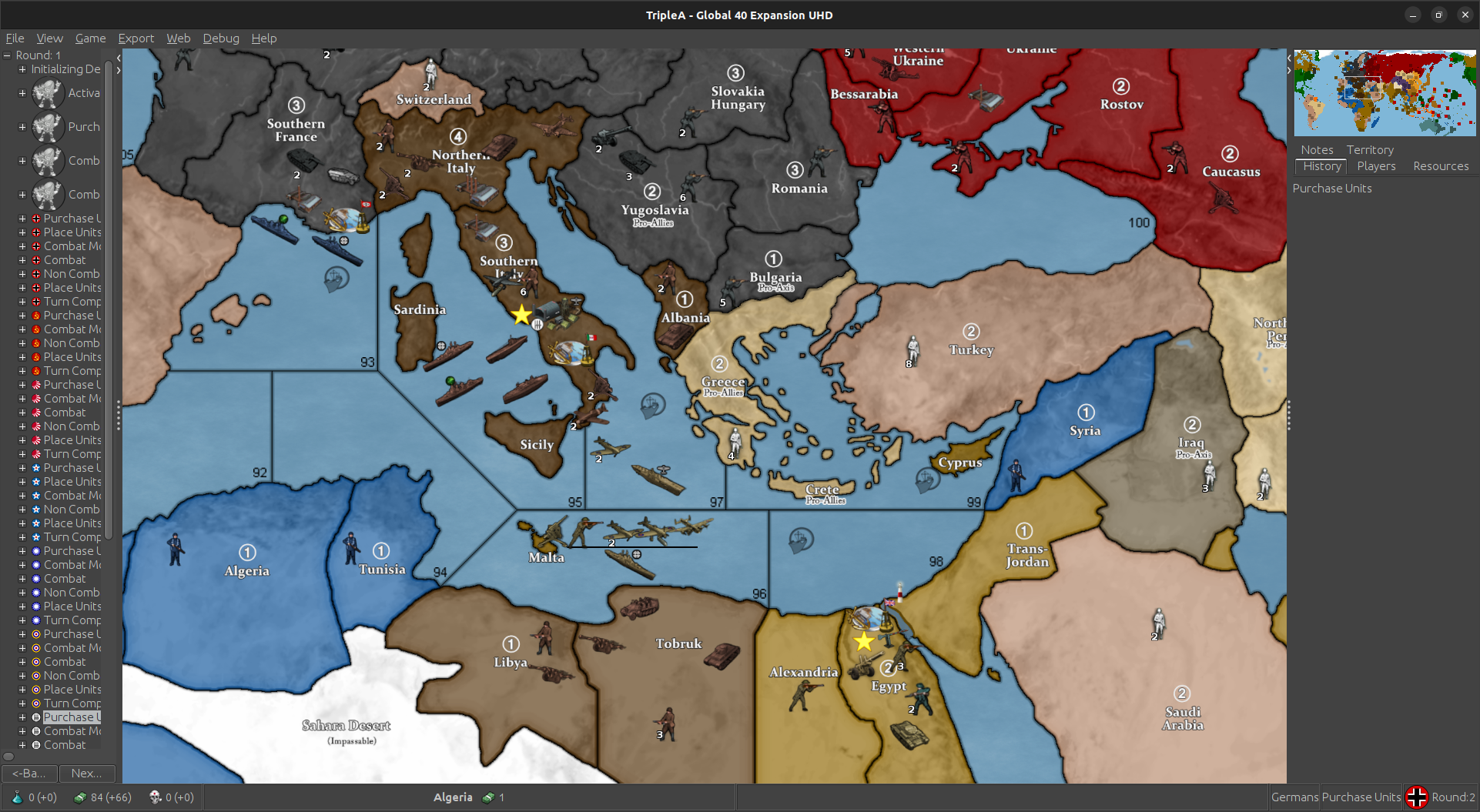Switch to the Territory tab
Viewport: 1480px width, 812px height.
pyautogui.click(x=1370, y=150)
